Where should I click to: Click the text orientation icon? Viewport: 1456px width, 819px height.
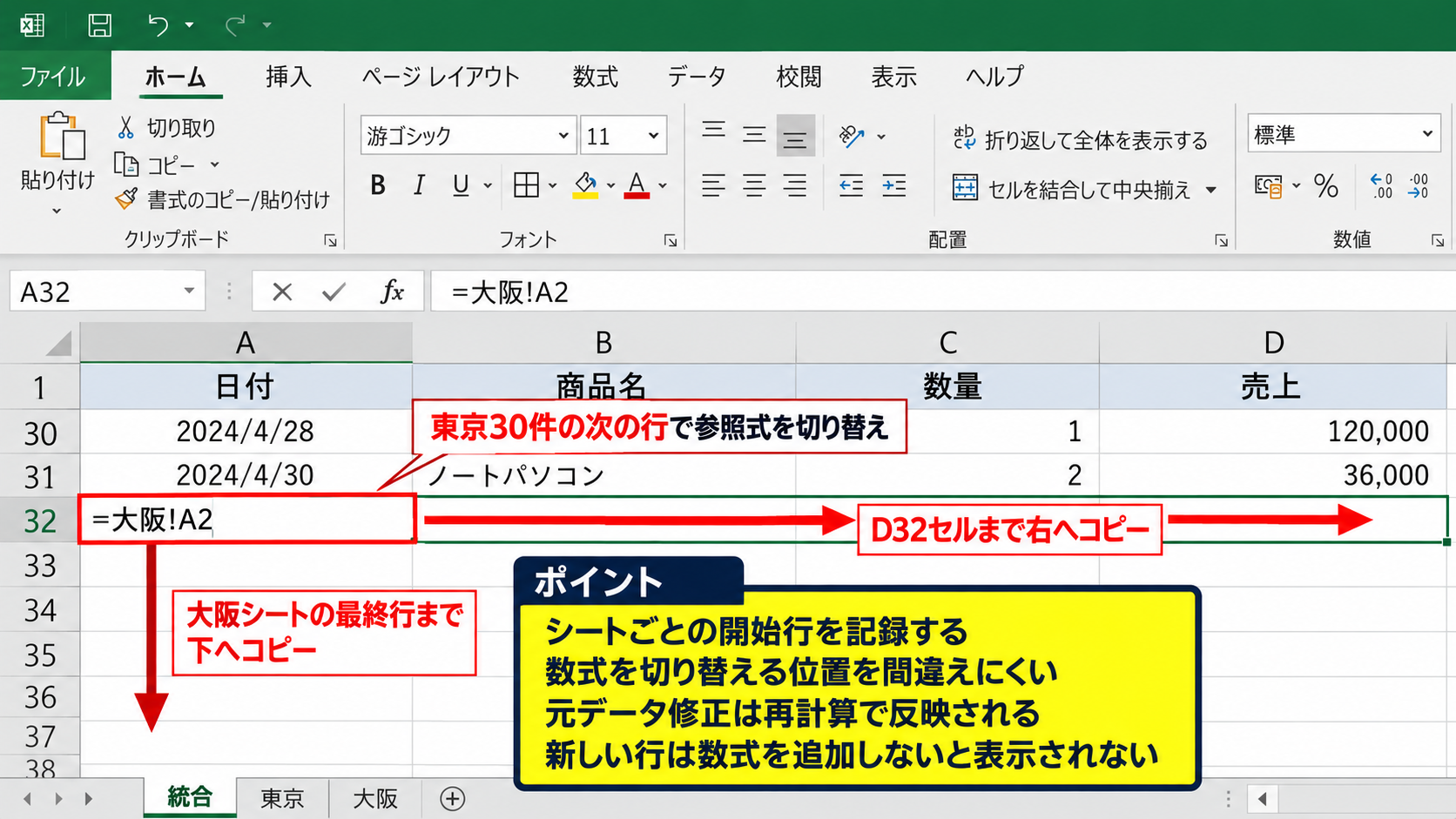click(x=852, y=136)
